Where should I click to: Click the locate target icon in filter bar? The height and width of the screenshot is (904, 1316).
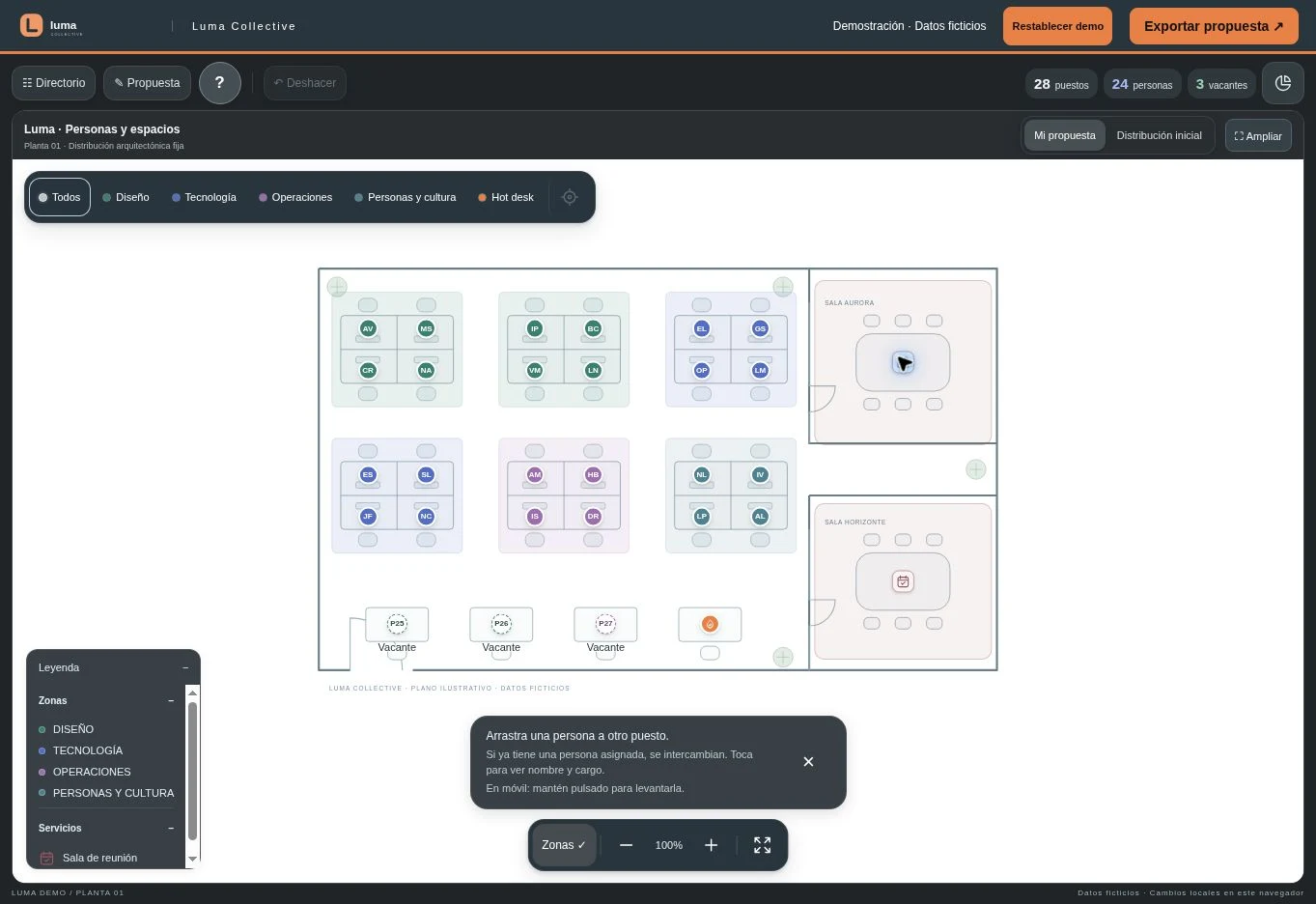(x=570, y=197)
